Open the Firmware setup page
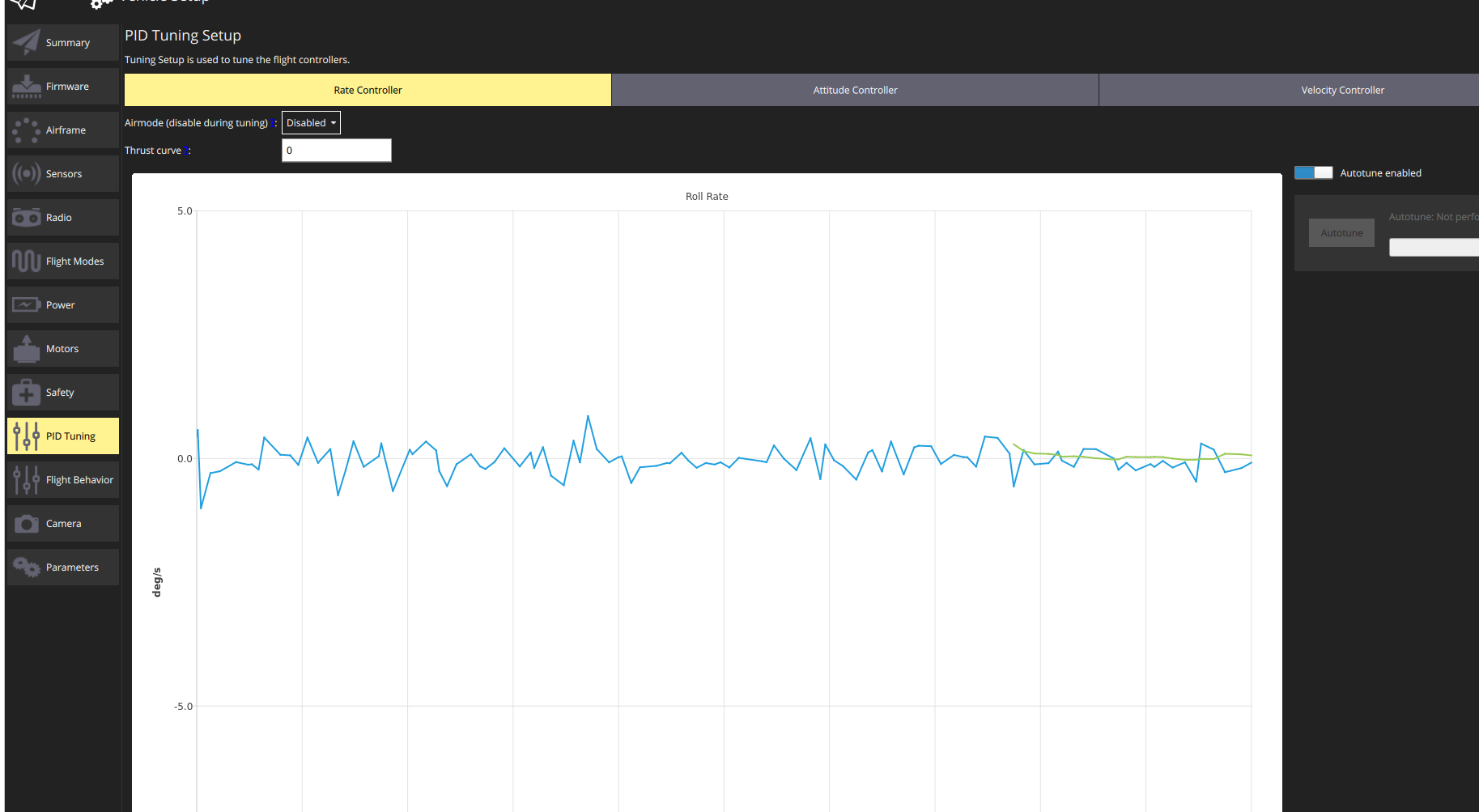 pyautogui.click(x=62, y=86)
